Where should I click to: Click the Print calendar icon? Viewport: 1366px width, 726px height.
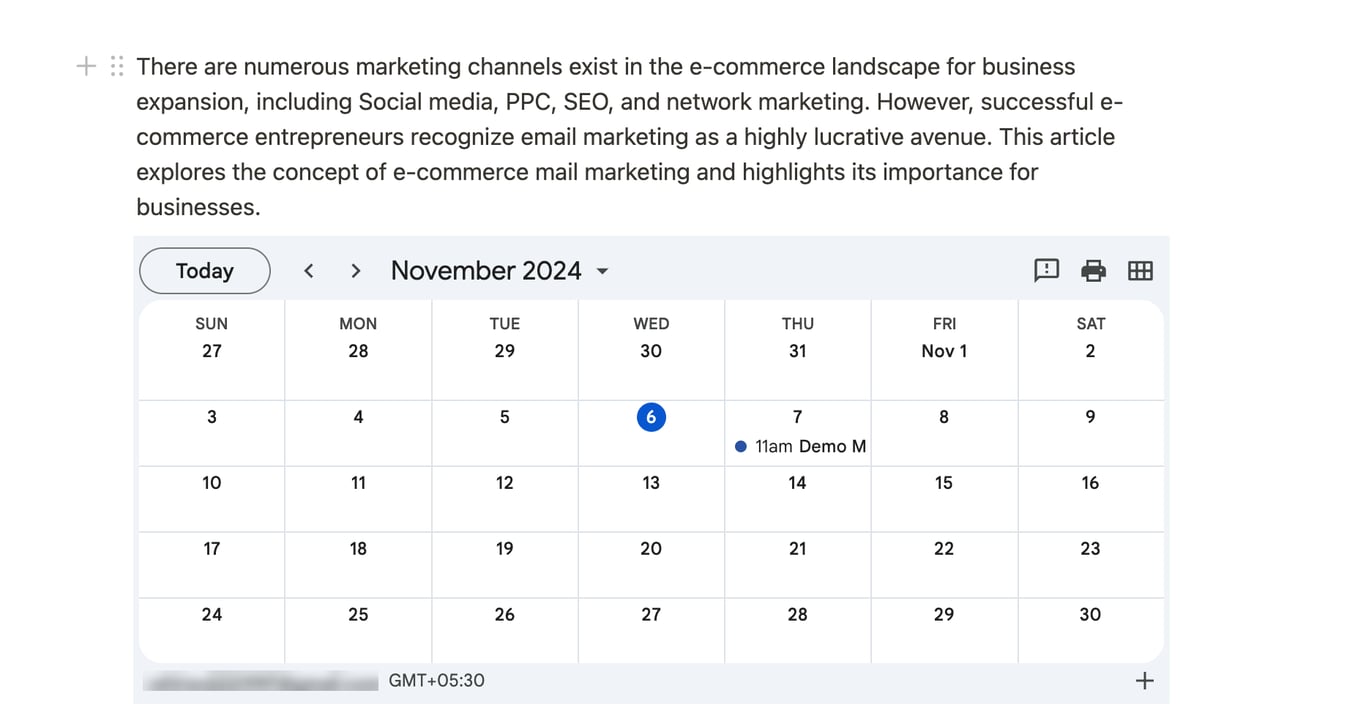coord(1093,271)
